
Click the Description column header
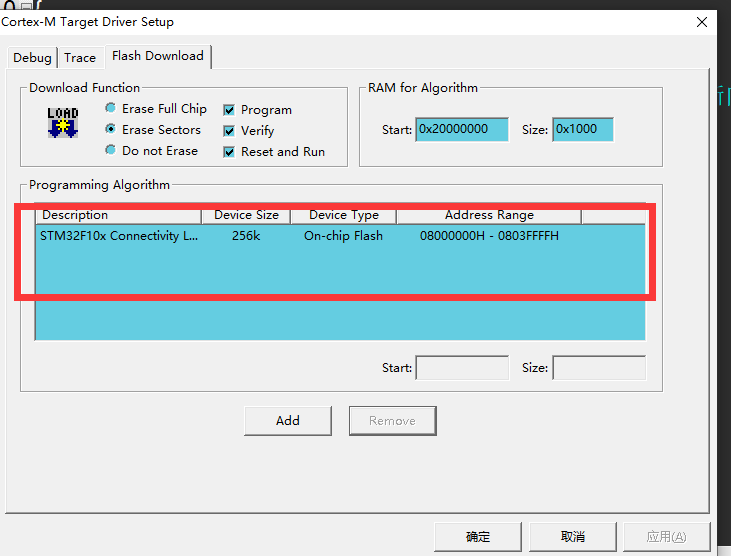pyautogui.click(x=118, y=215)
